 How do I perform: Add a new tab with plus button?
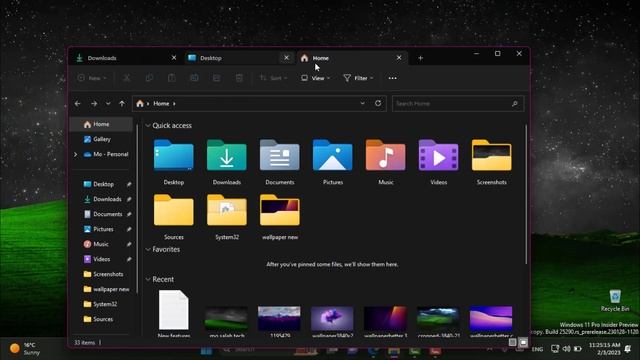(420, 58)
